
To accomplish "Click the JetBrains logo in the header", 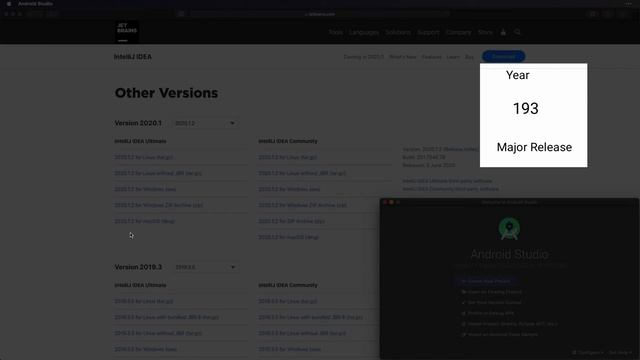I will click(127, 32).
